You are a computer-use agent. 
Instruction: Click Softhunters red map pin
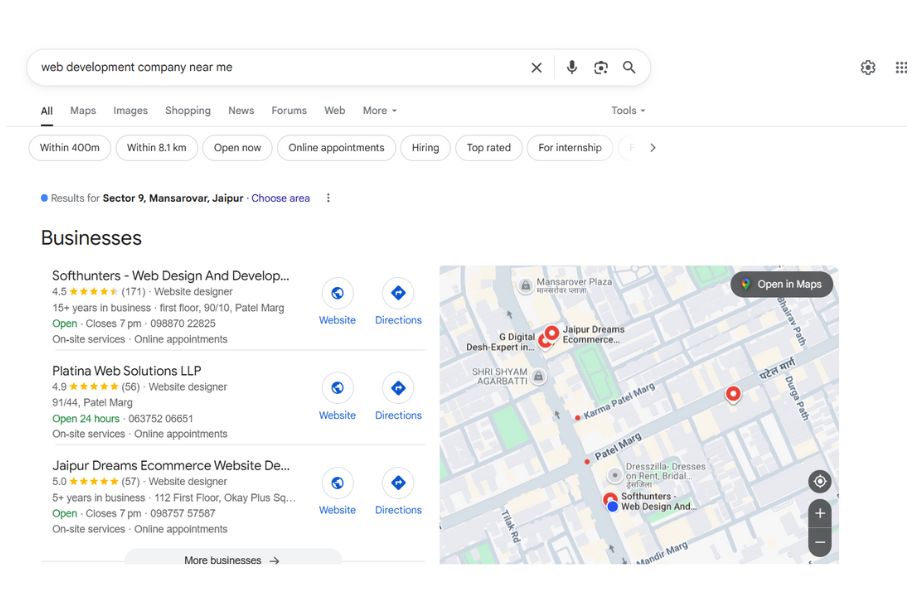610,500
